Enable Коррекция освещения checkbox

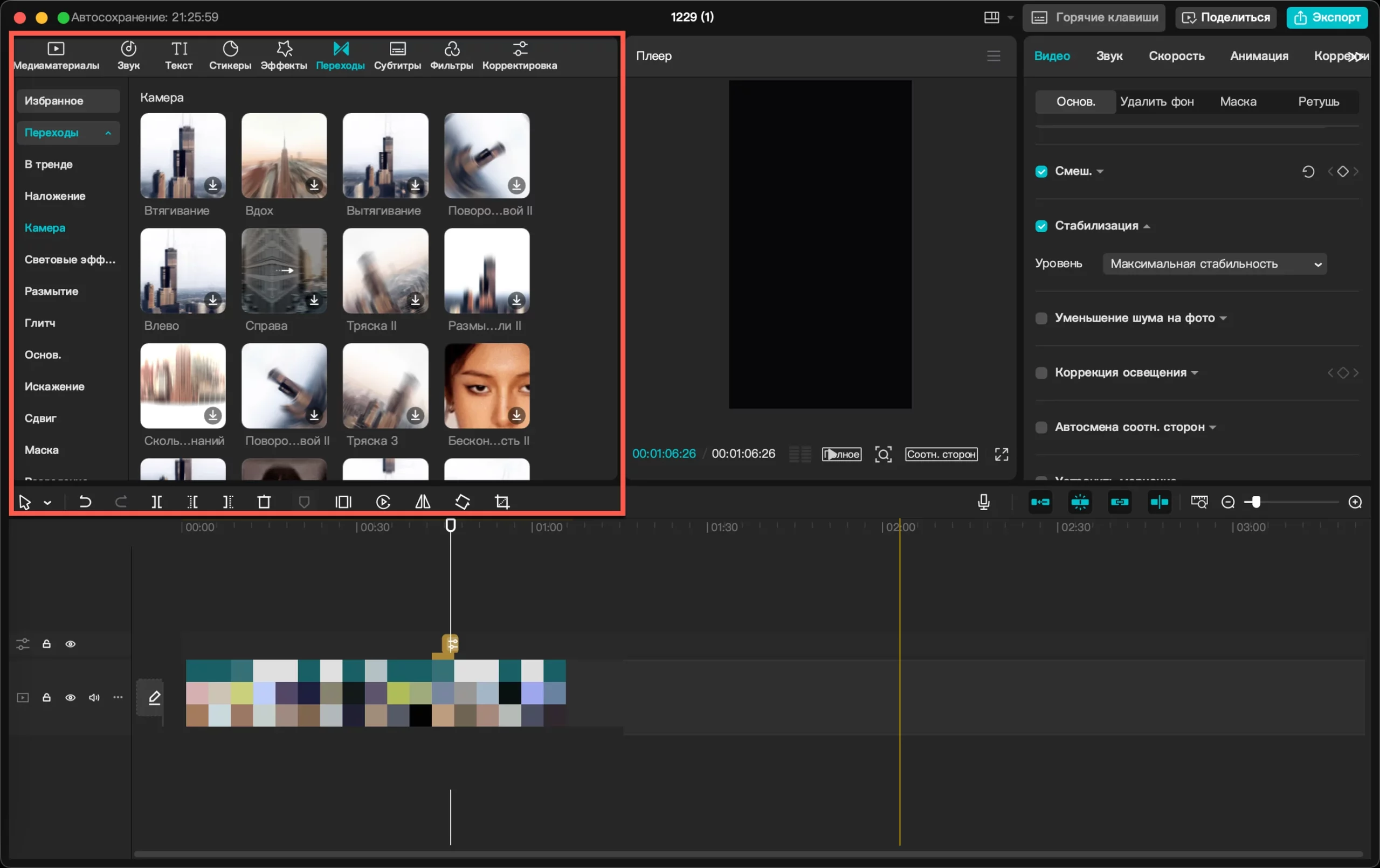point(1041,372)
